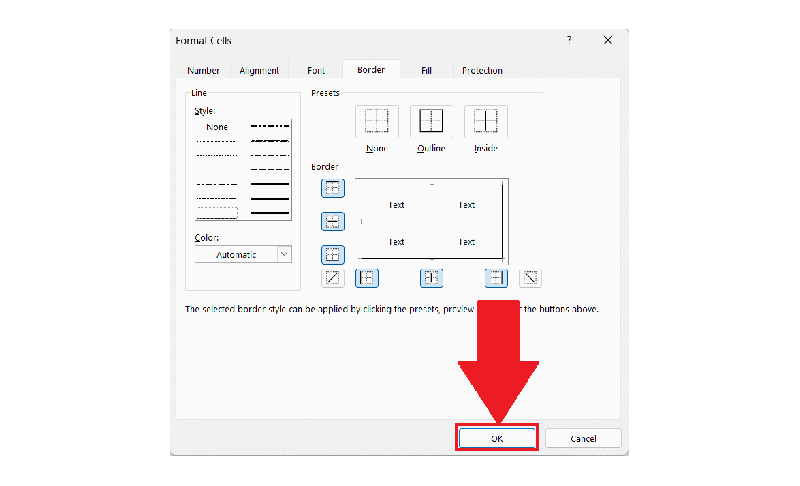Toggle the bottom border button
The width and height of the screenshot is (800, 486).
tap(333, 254)
